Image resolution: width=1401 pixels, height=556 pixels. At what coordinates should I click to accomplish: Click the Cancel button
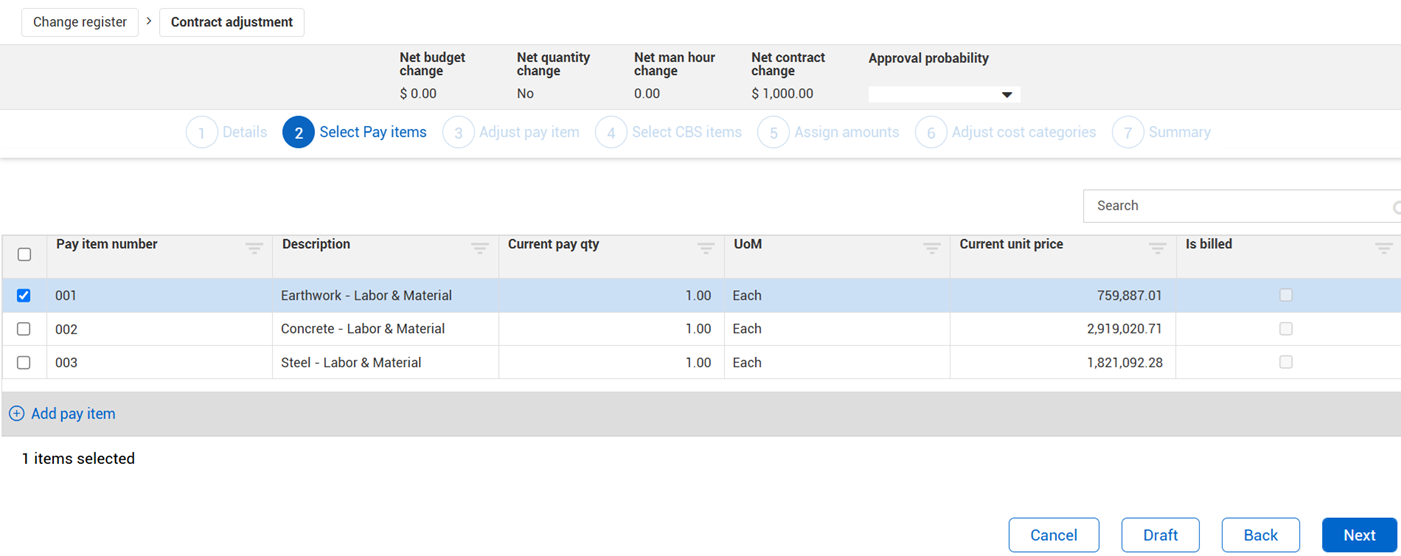click(x=1053, y=535)
